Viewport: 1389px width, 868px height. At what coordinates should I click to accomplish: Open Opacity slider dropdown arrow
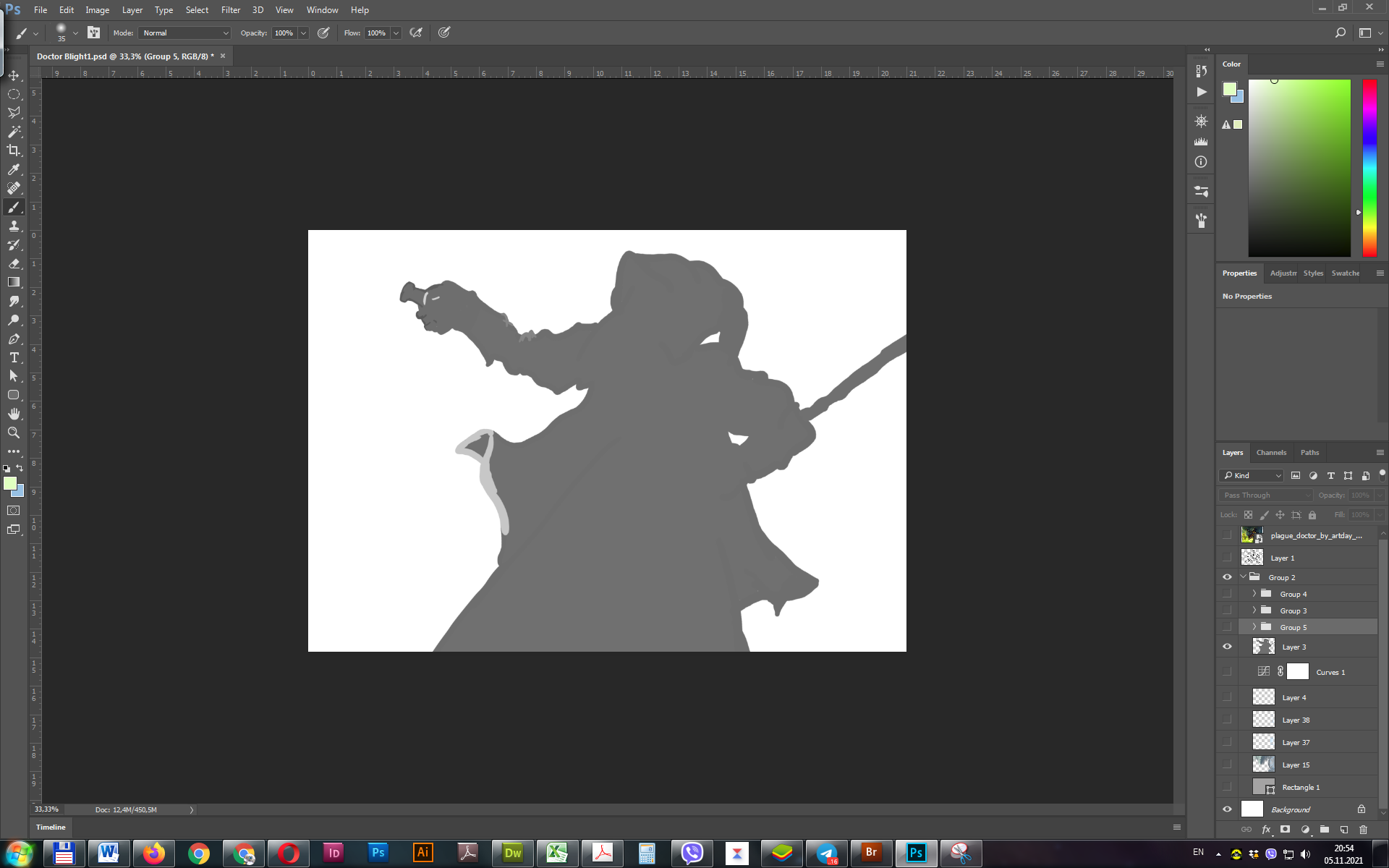pos(303,33)
